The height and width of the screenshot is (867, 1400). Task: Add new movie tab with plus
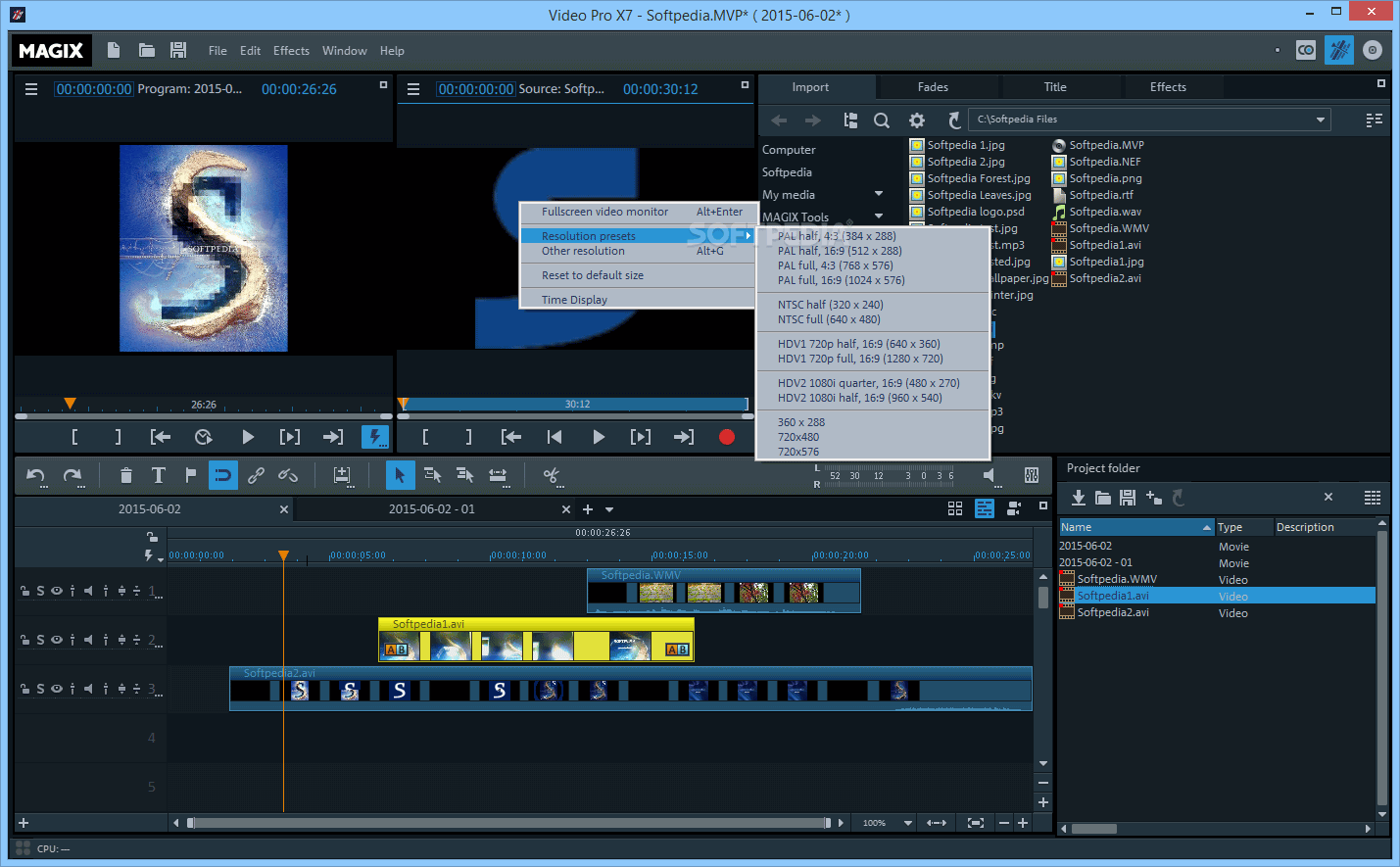pyautogui.click(x=588, y=509)
